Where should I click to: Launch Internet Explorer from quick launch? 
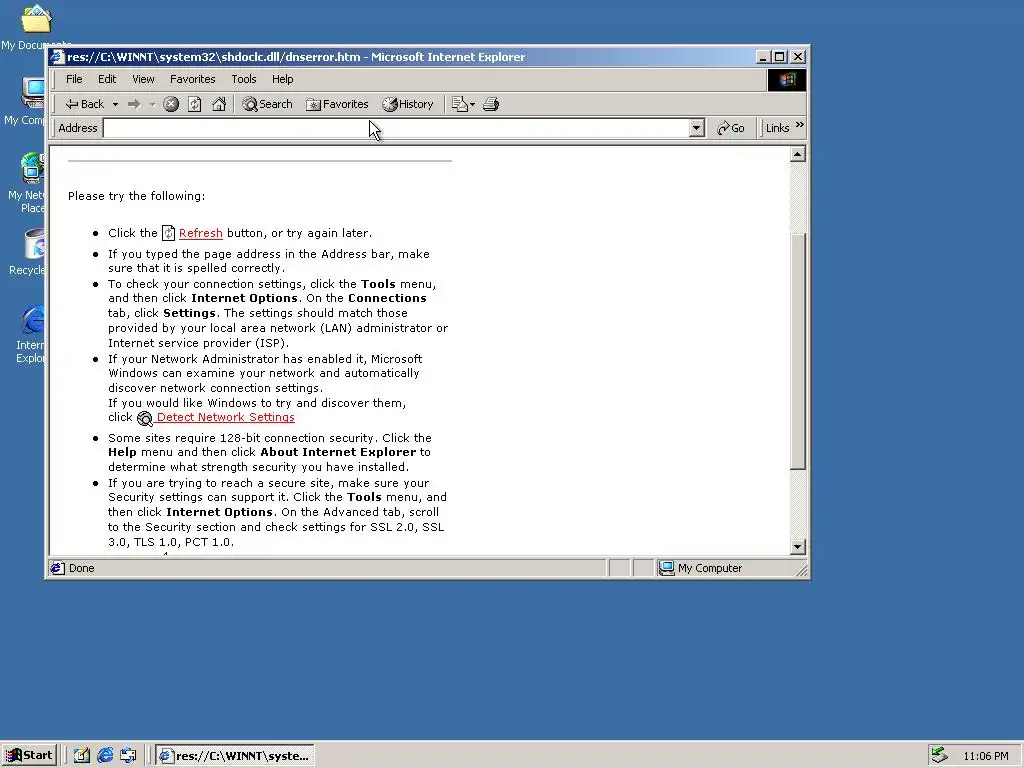[x=105, y=756]
